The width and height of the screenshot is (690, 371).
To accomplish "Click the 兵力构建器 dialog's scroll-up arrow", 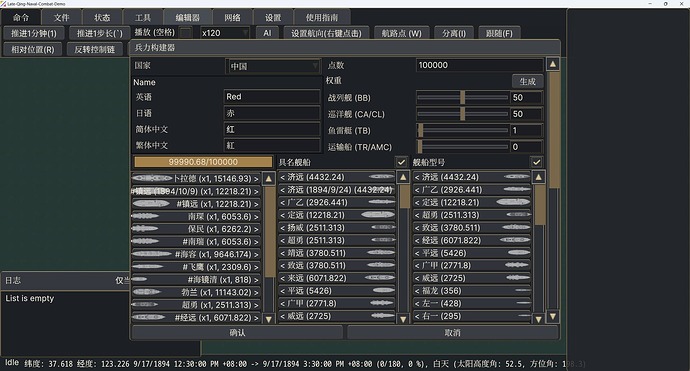I will [x=553, y=64].
